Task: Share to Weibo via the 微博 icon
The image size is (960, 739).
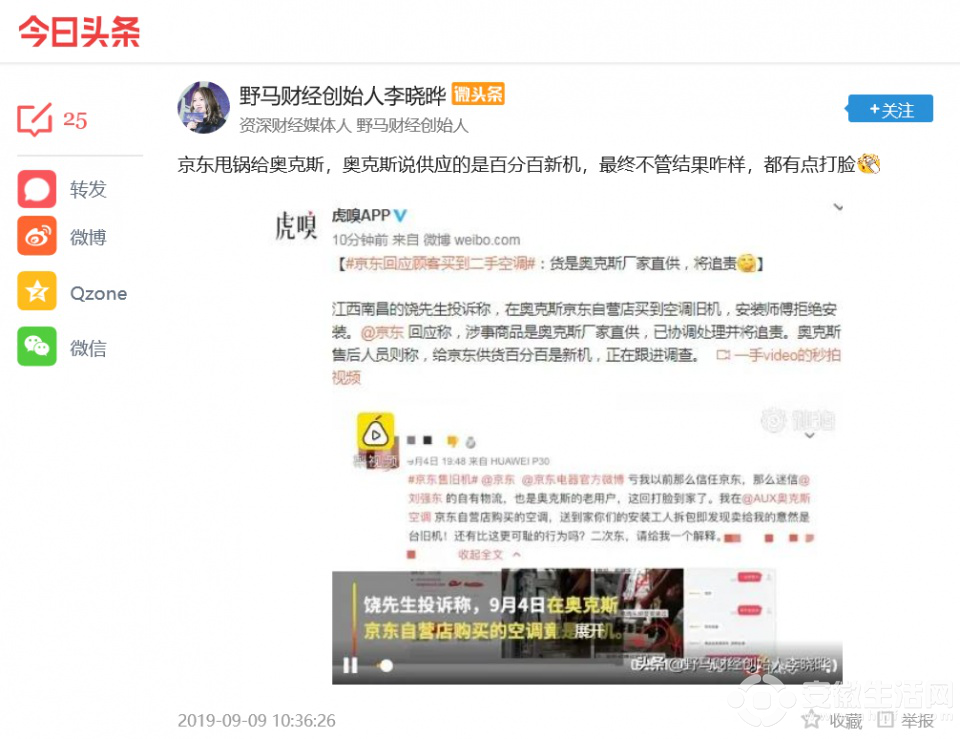Action: (x=37, y=236)
